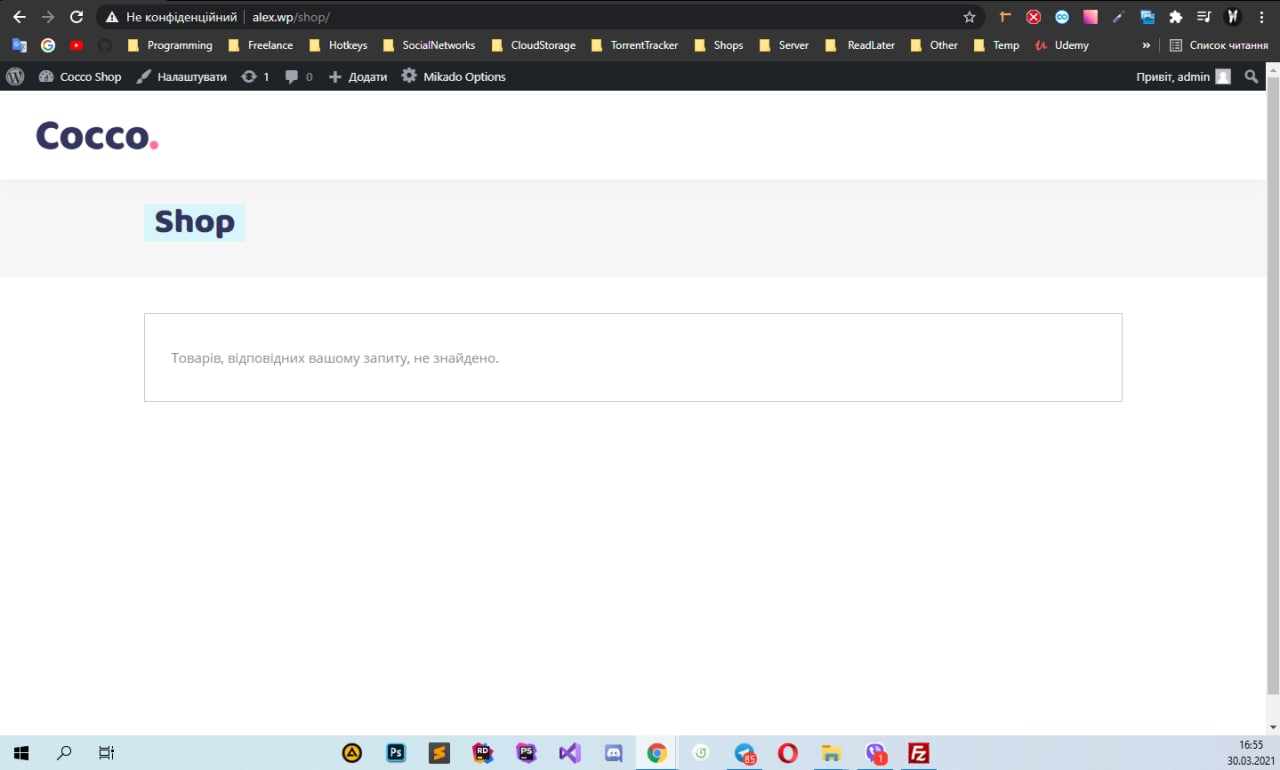
Task: Open the admin bar search magnifier
Action: tap(1251, 76)
